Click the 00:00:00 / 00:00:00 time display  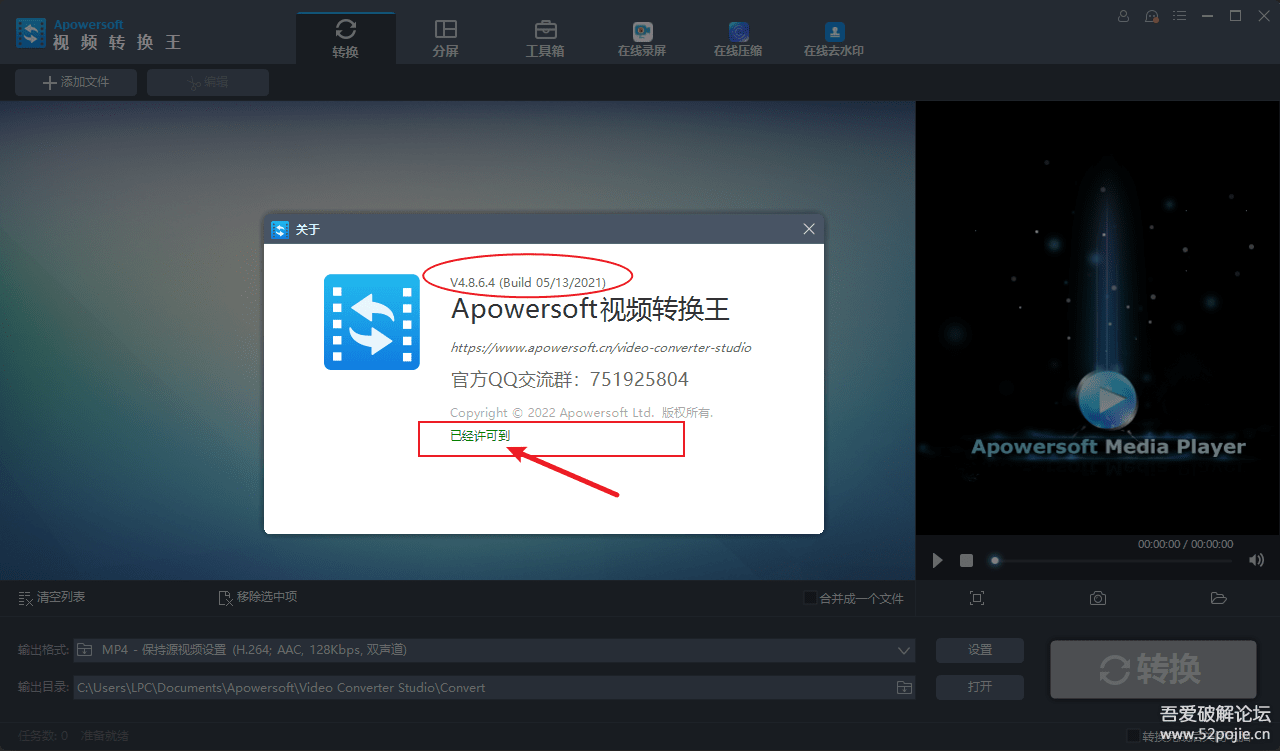click(x=1185, y=544)
